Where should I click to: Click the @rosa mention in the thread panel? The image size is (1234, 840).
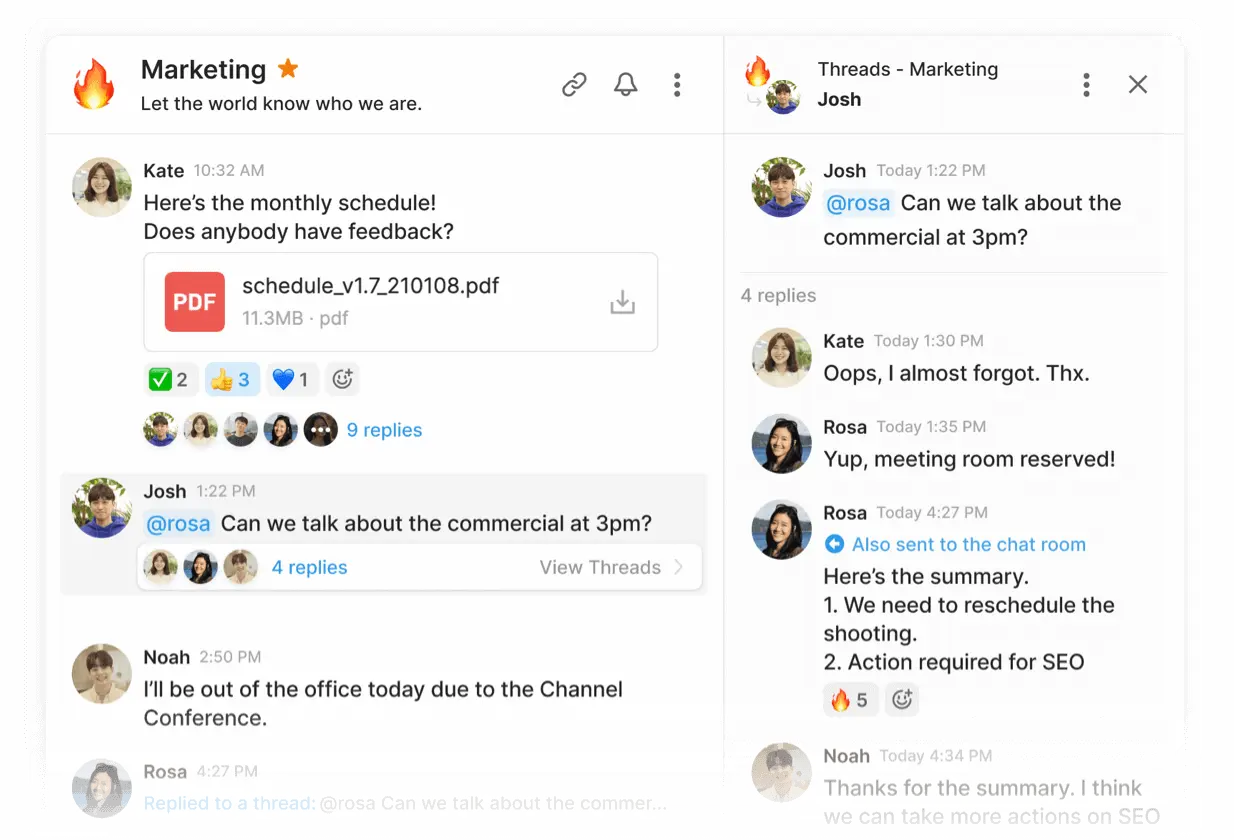[858, 203]
